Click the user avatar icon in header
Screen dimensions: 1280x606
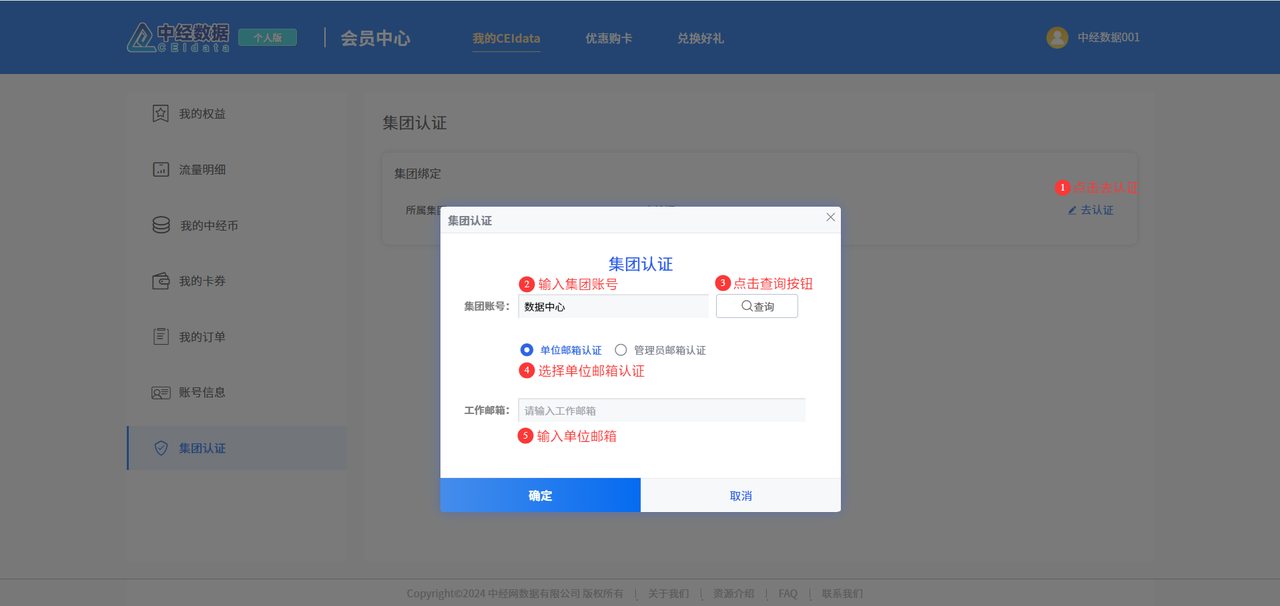pyautogui.click(x=1057, y=38)
